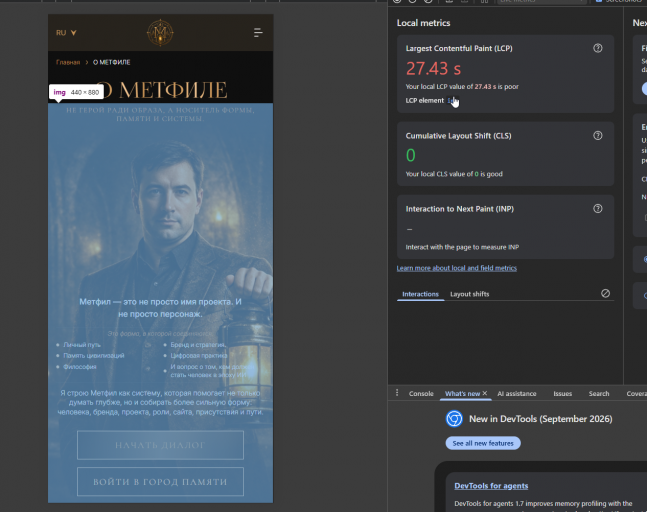
Task: Click the LCP element img link
Action: pyautogui.click(x=451, y=100)
